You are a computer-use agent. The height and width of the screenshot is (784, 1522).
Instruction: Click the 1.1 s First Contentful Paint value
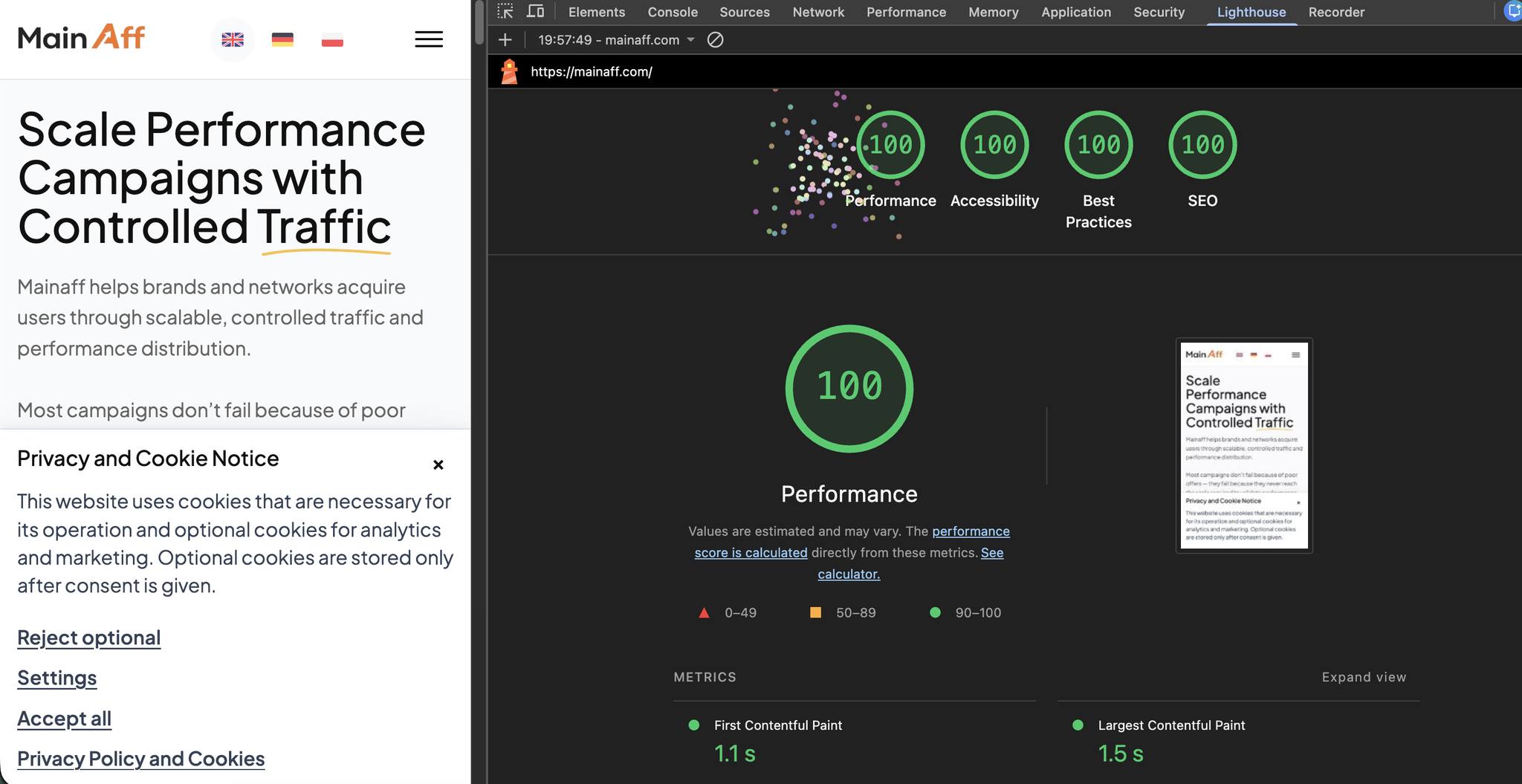click(x=735, y=754)
